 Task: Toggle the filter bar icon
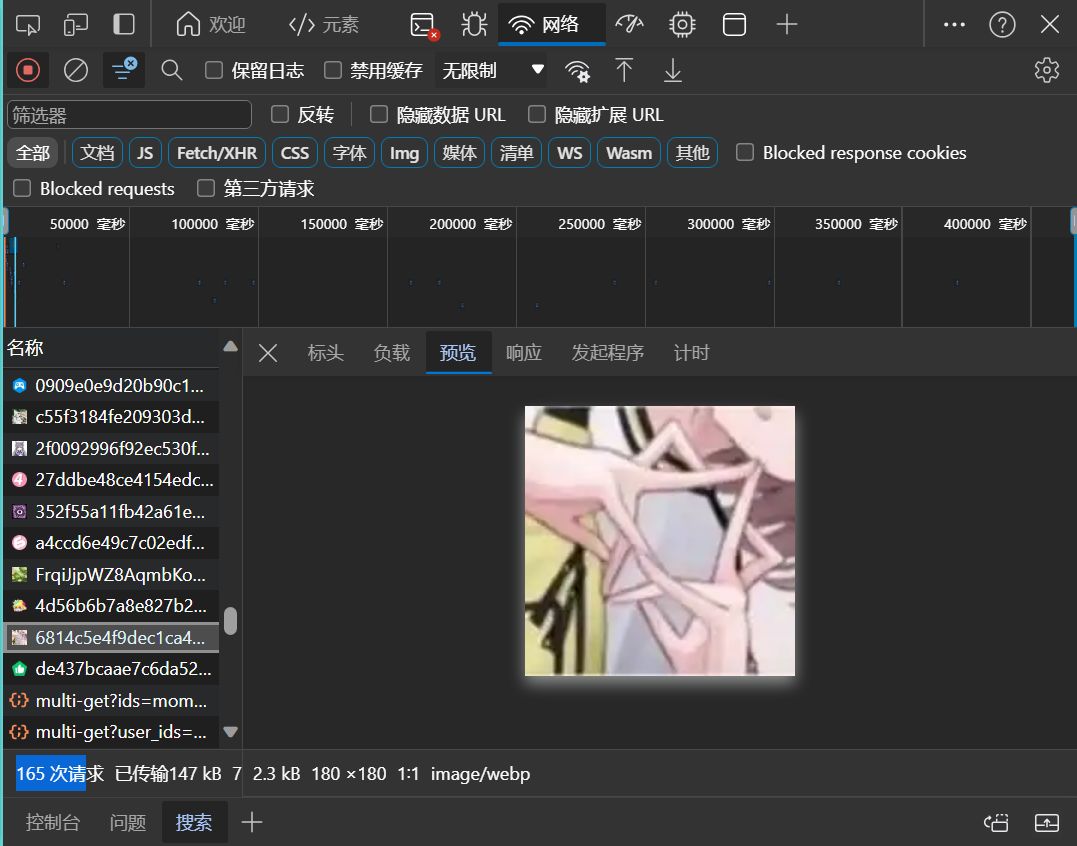(x=124, y=70)
